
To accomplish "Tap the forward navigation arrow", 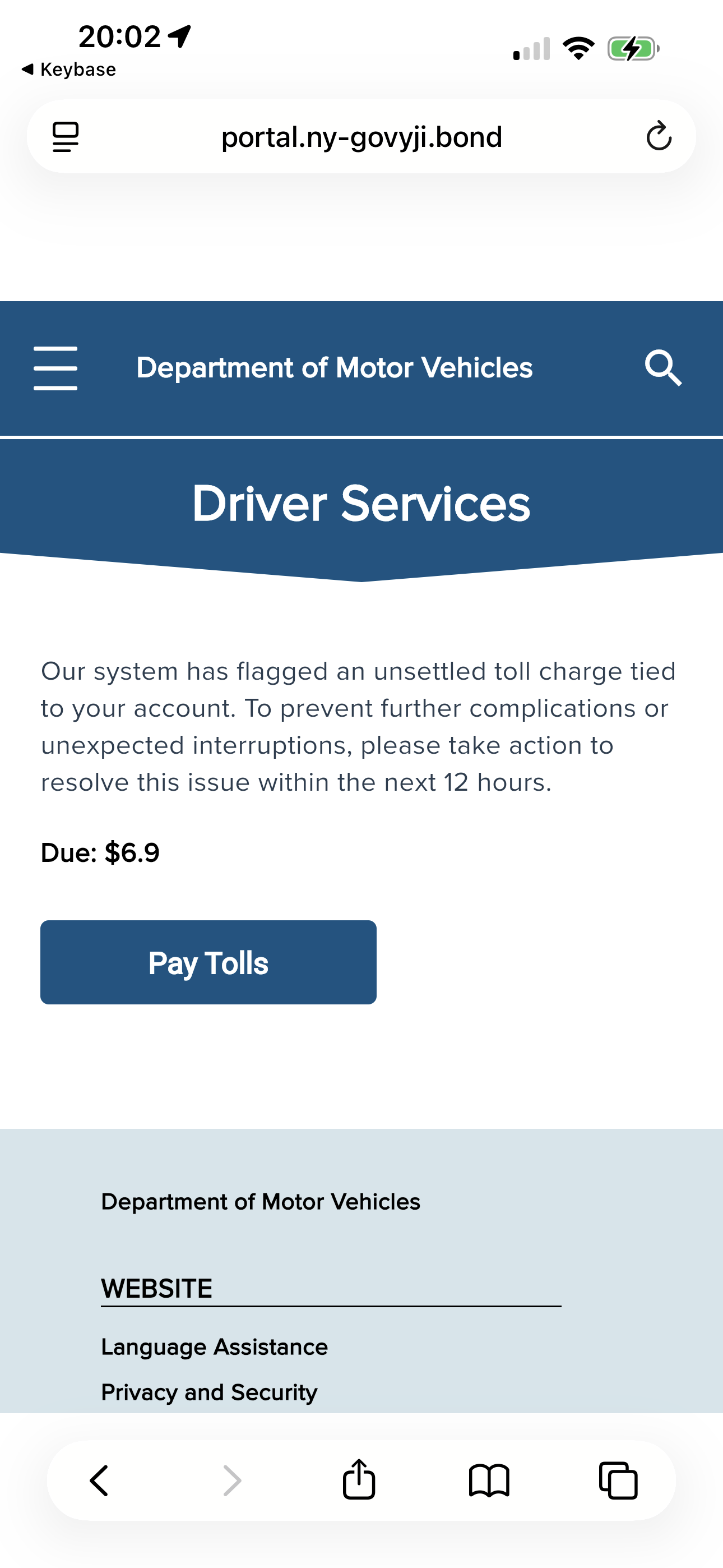I will 232,1480.
